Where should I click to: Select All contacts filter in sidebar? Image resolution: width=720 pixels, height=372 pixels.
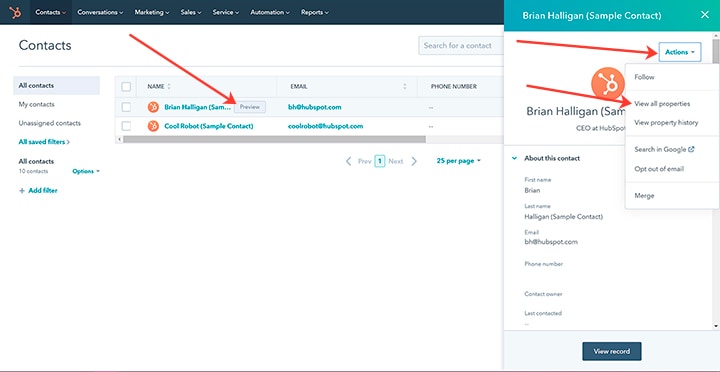point(56,85)
